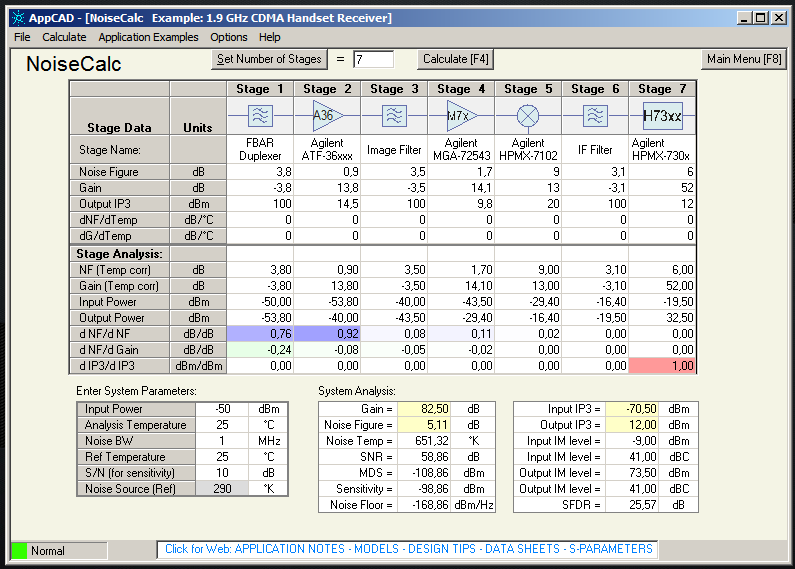This screenshot has width=795, height=569.
Task: Click the highlighted d NF/d NF cell 0,92
Action: click(x=327, y=334)
